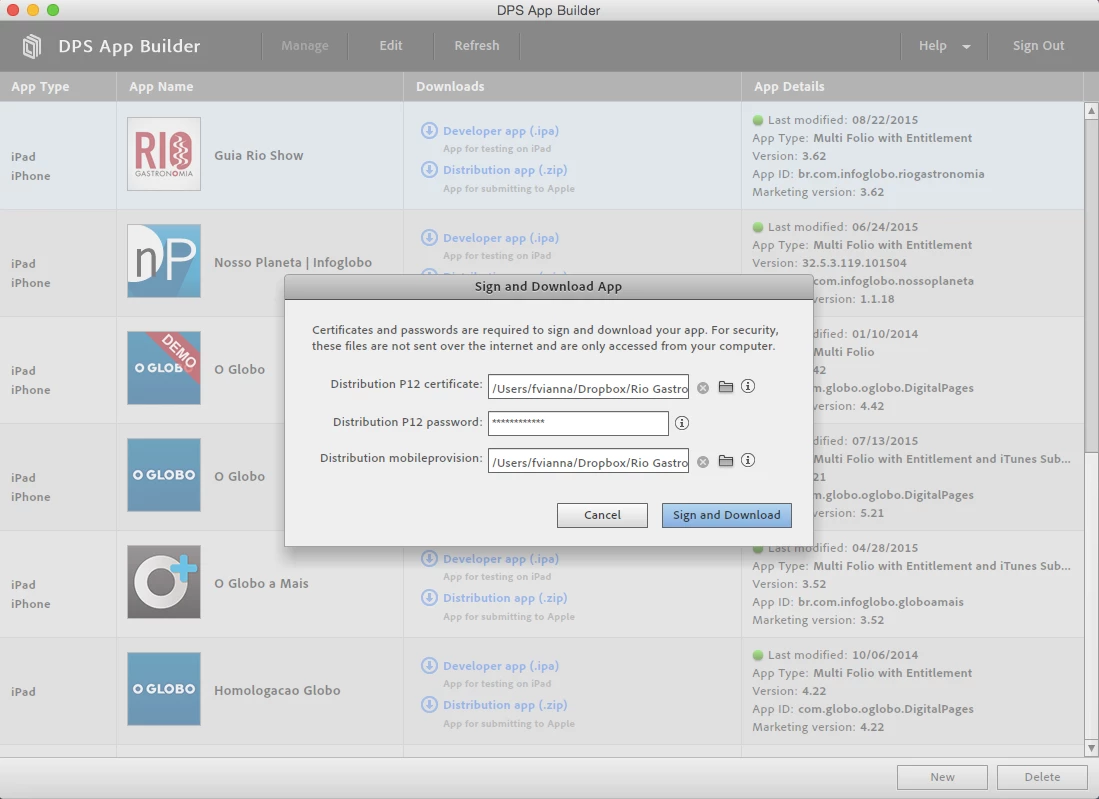This screenshot has width=1099, height=799.
Task: Click O Globo a Mais developer download icon
Action: 429,559
